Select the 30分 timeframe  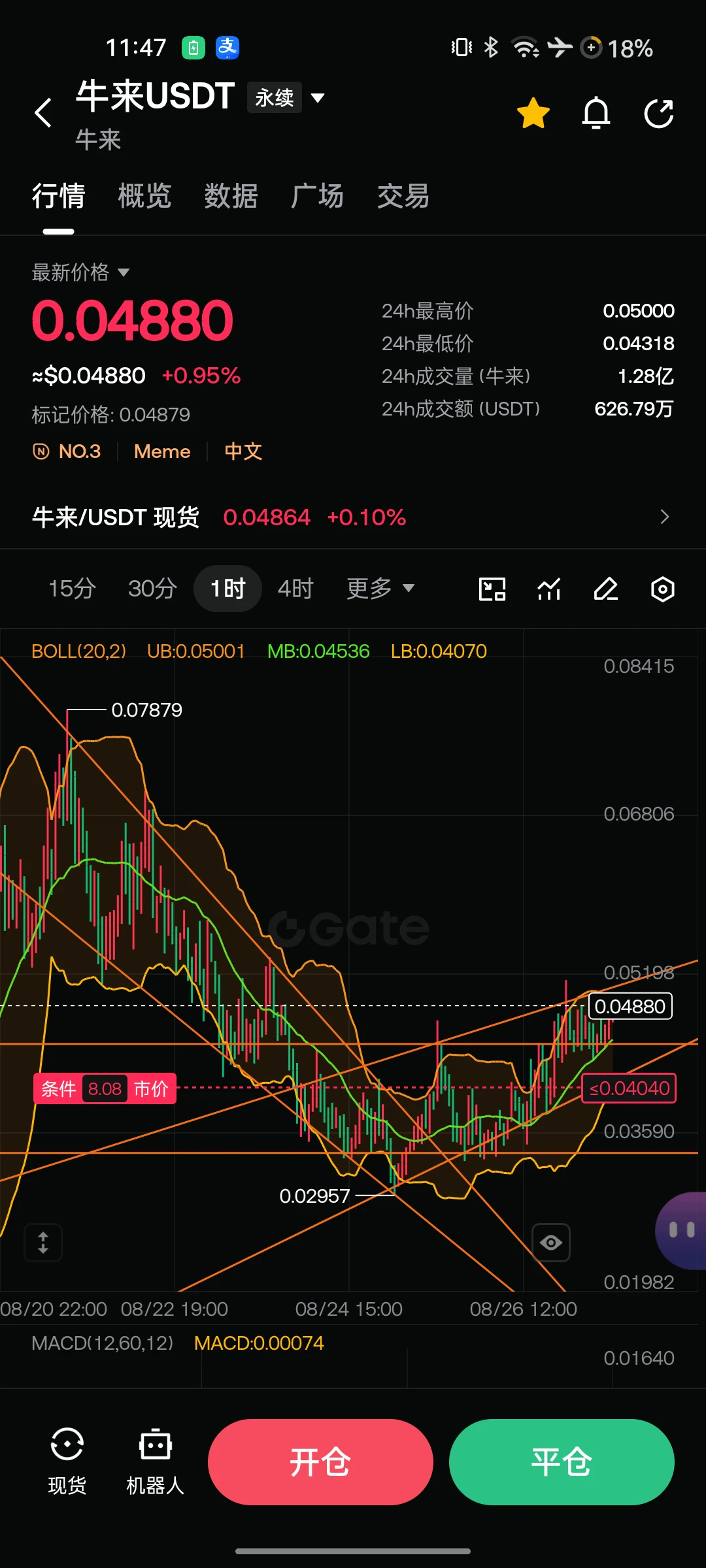tap(152, 589)
